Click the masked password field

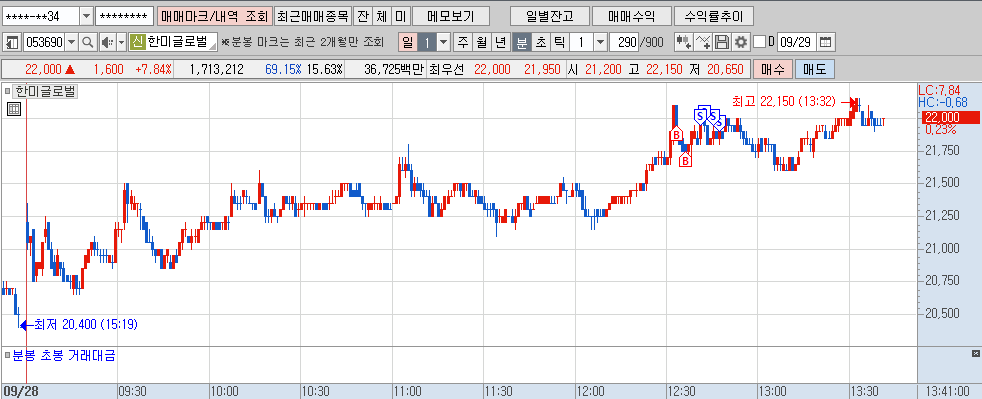tap(124, 16)
